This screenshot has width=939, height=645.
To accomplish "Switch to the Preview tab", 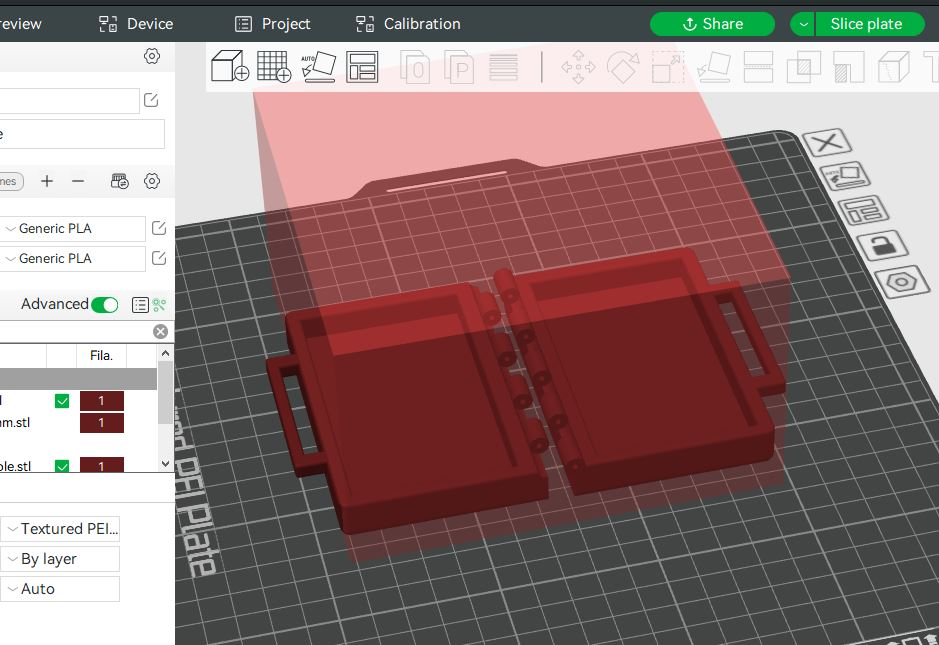I will (21, 24).
